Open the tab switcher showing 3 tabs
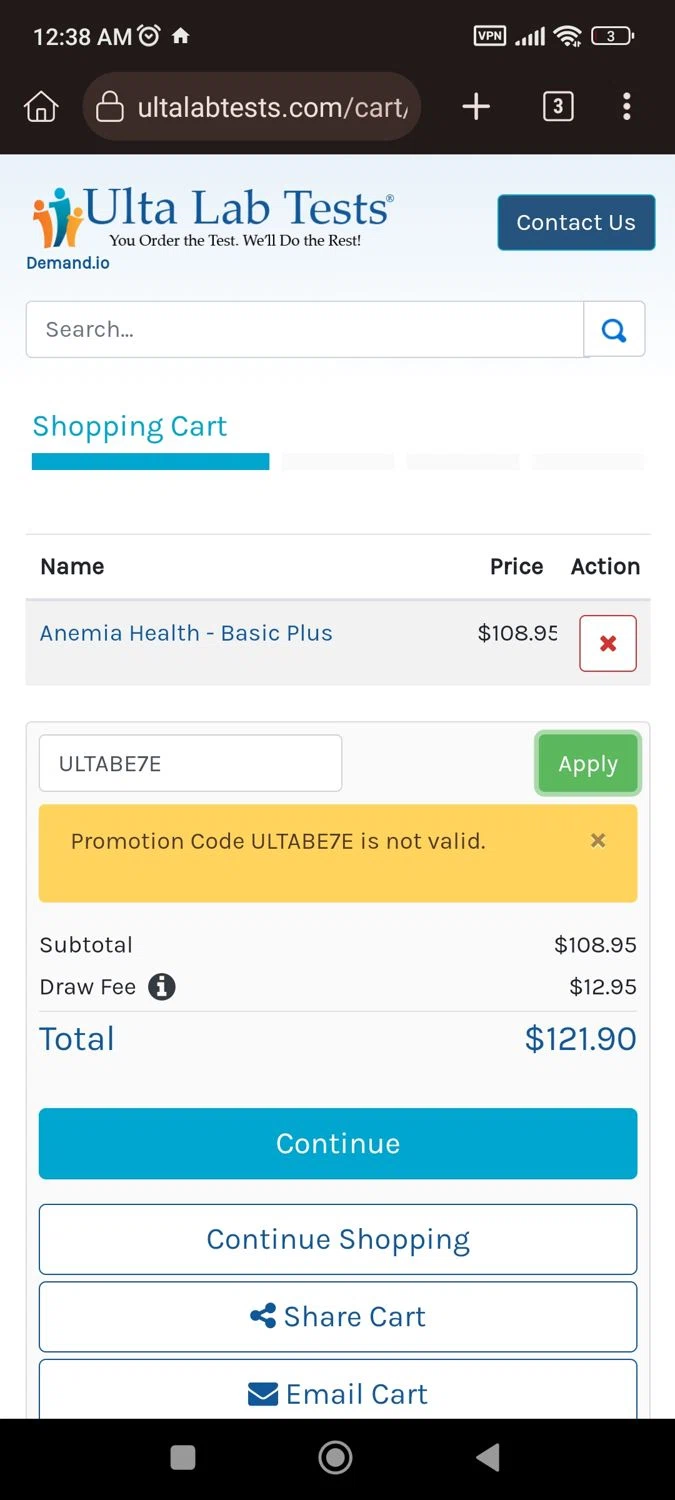This screenshot has width=675, height=1500. coord(558,106)
